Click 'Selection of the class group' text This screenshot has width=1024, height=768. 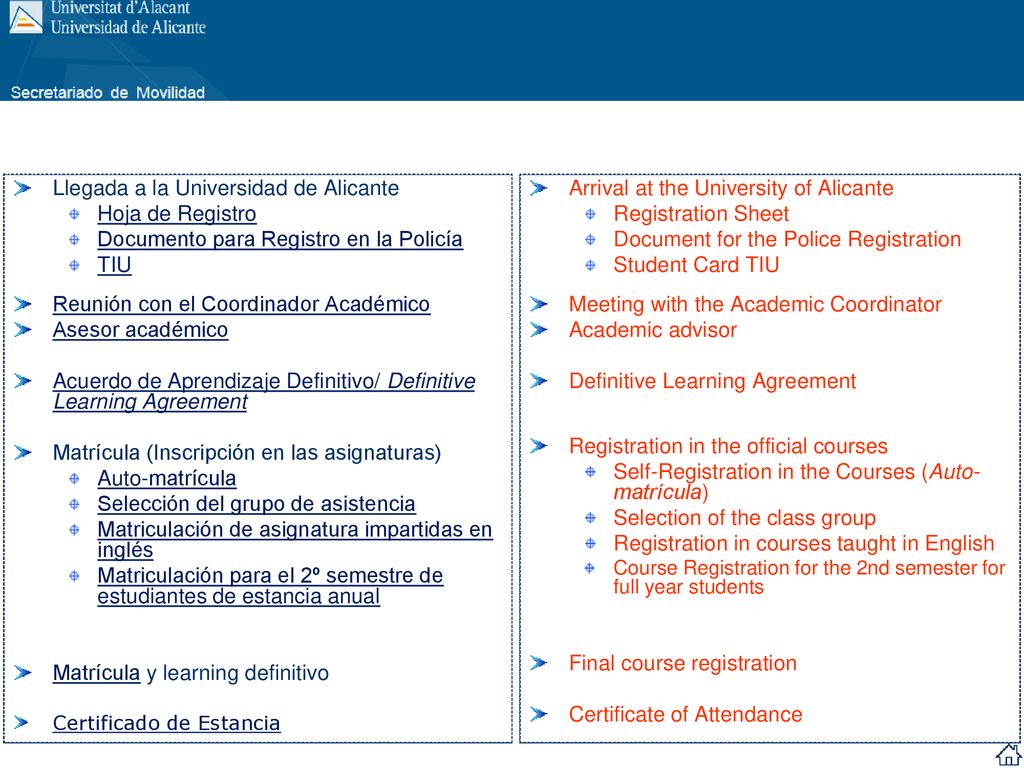tap(744, 519)
